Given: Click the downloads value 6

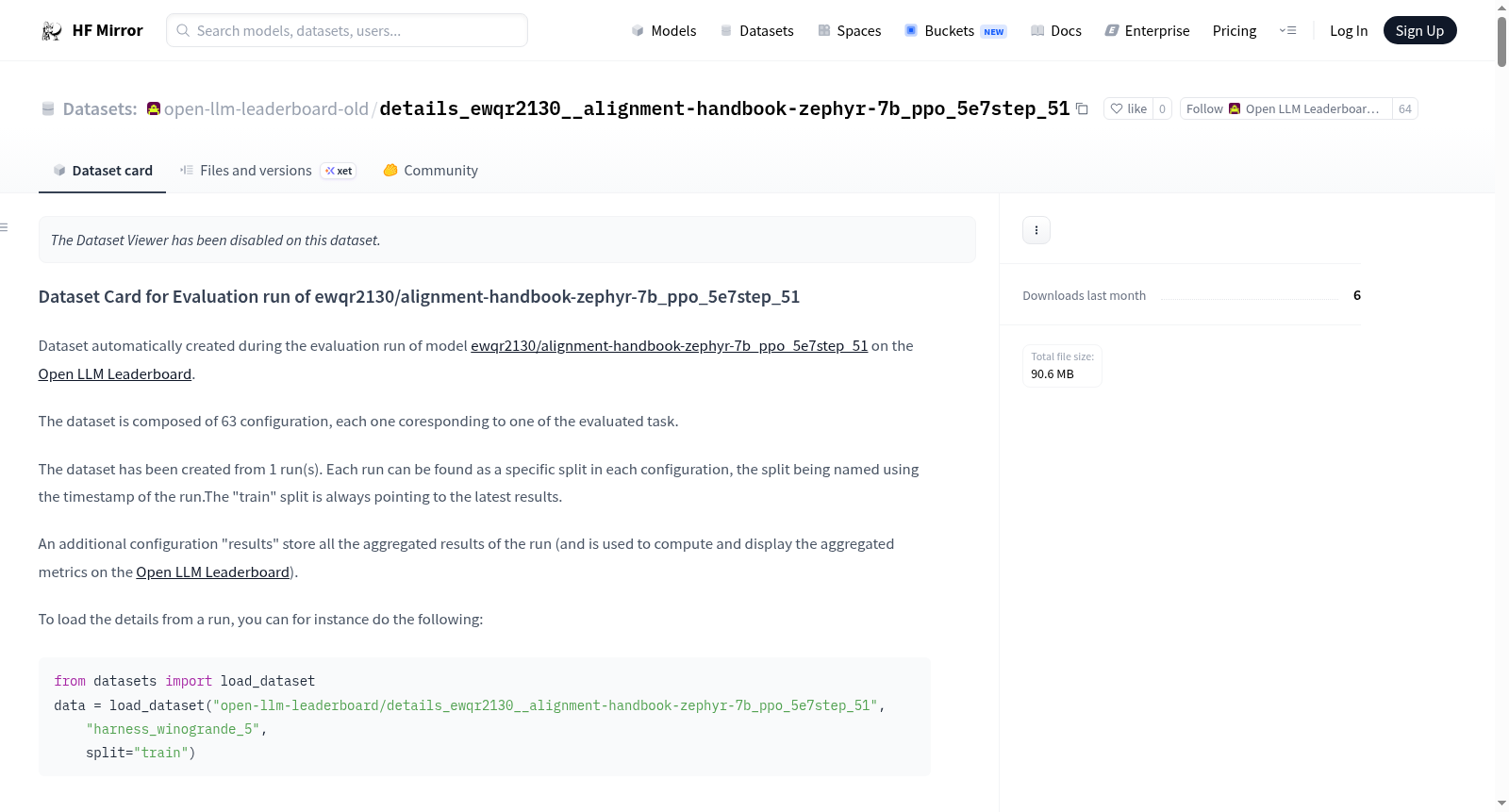Looking at the screenshot, I should tap(1357, 295).
